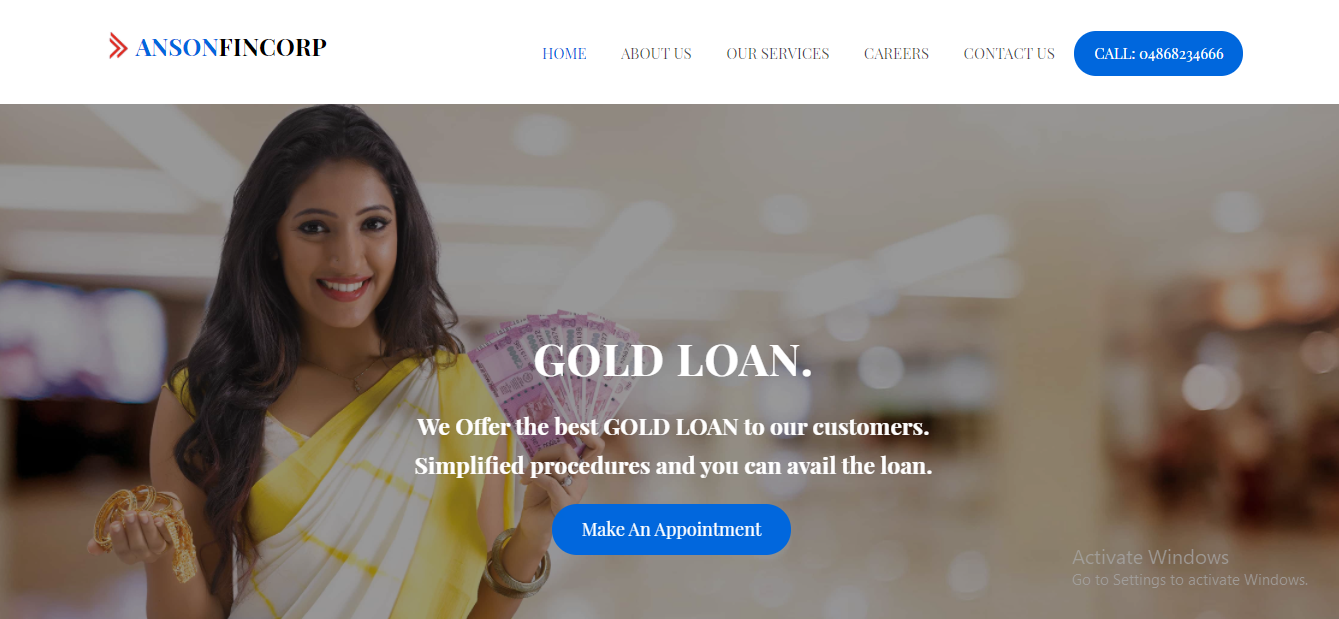
Task: Click the bracelet on the woman's wrist
Action: click(517, 563)
